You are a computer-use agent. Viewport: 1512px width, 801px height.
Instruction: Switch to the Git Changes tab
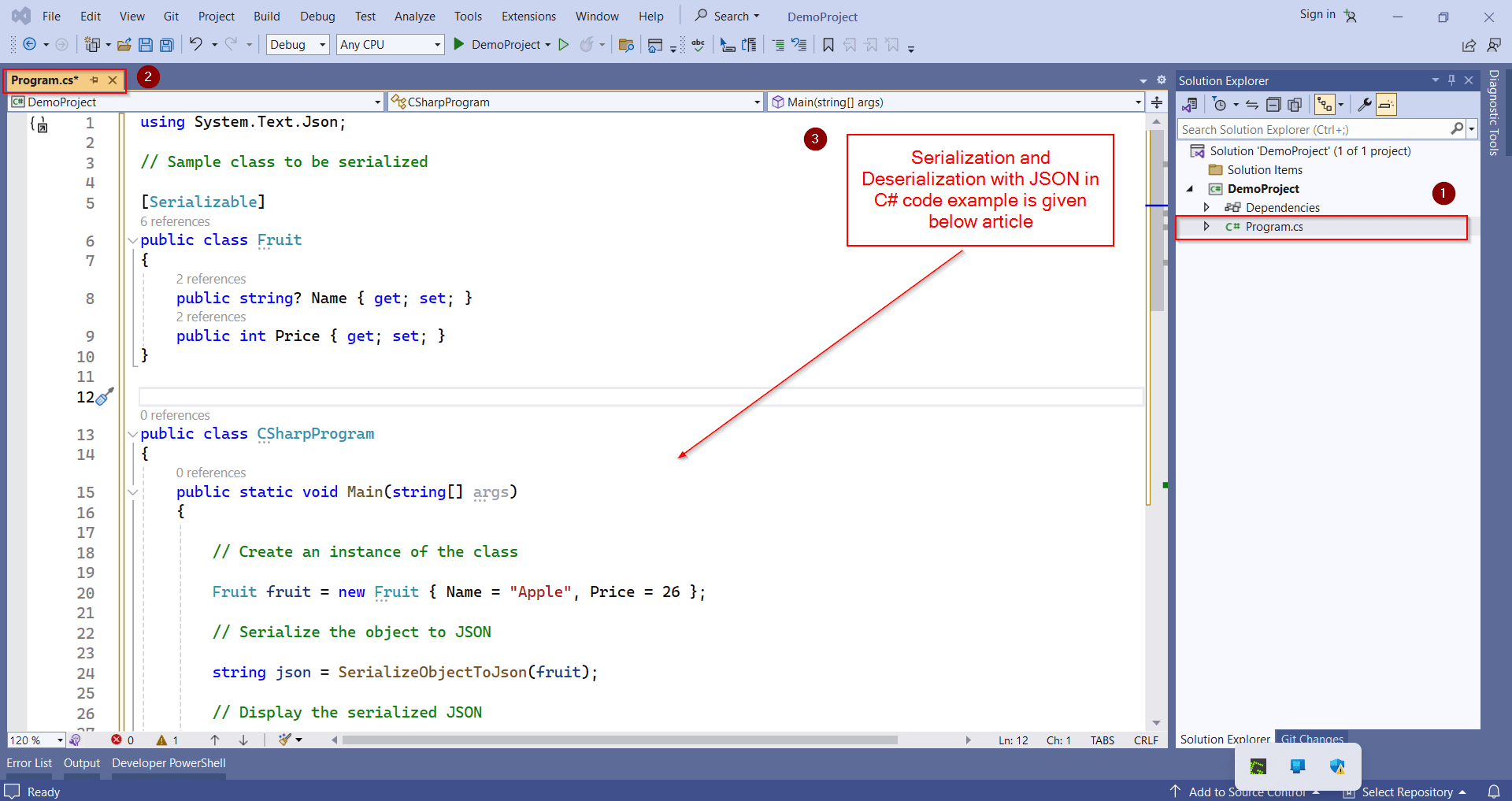click(1311, 739)
